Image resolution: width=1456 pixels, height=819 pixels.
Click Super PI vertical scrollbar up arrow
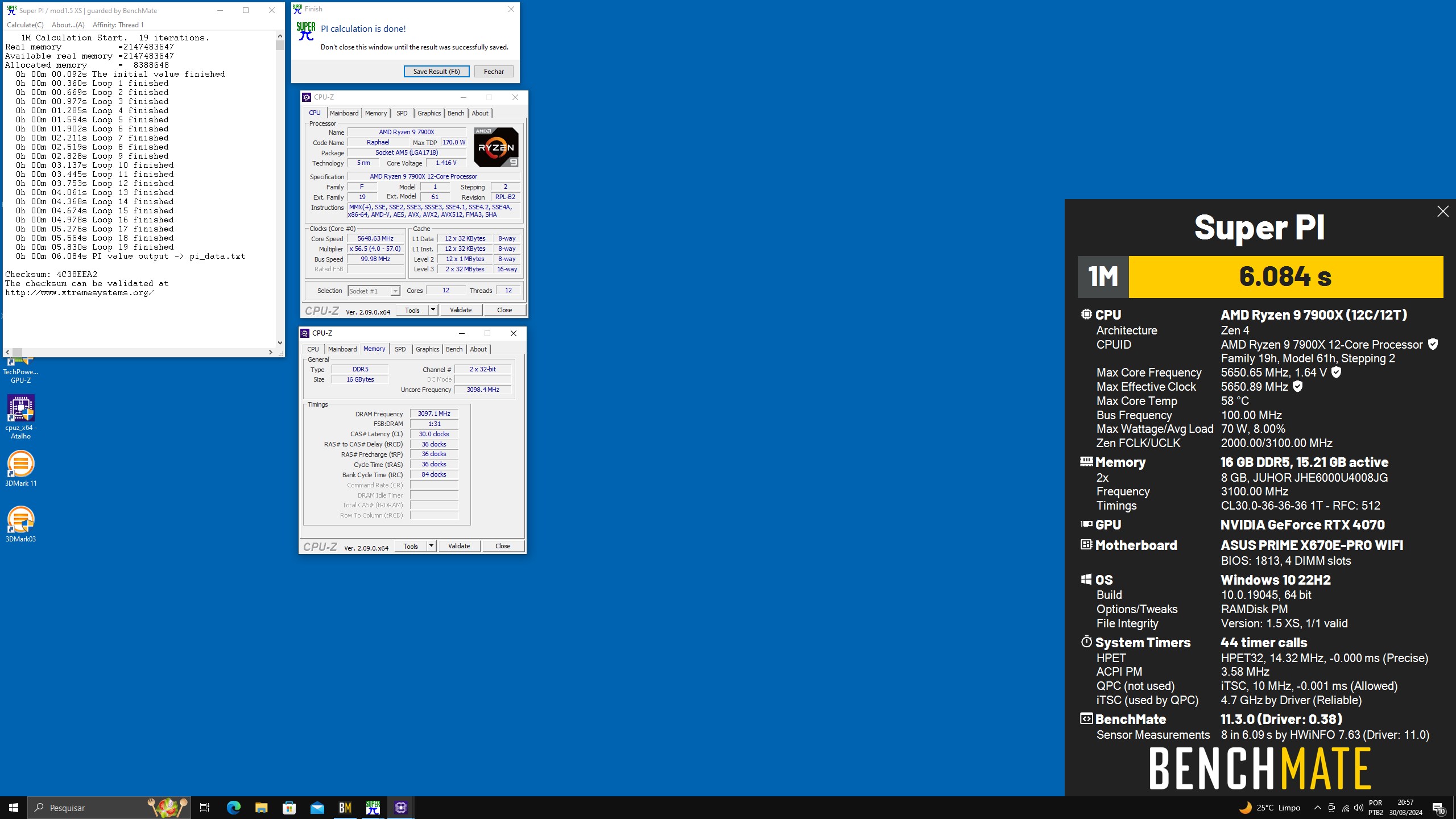(280, 36)
